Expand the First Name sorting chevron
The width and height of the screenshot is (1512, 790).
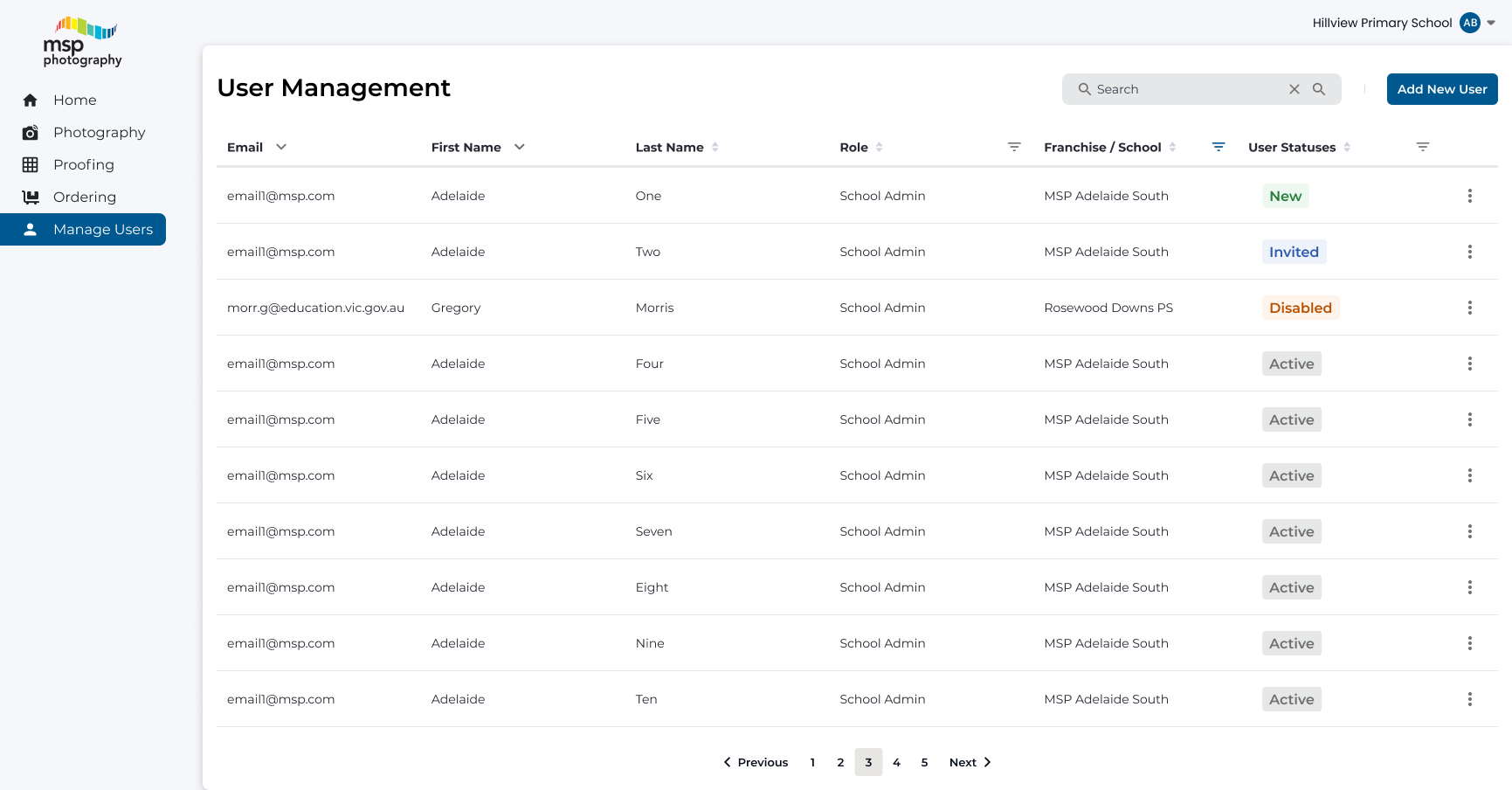click(520, 147)
